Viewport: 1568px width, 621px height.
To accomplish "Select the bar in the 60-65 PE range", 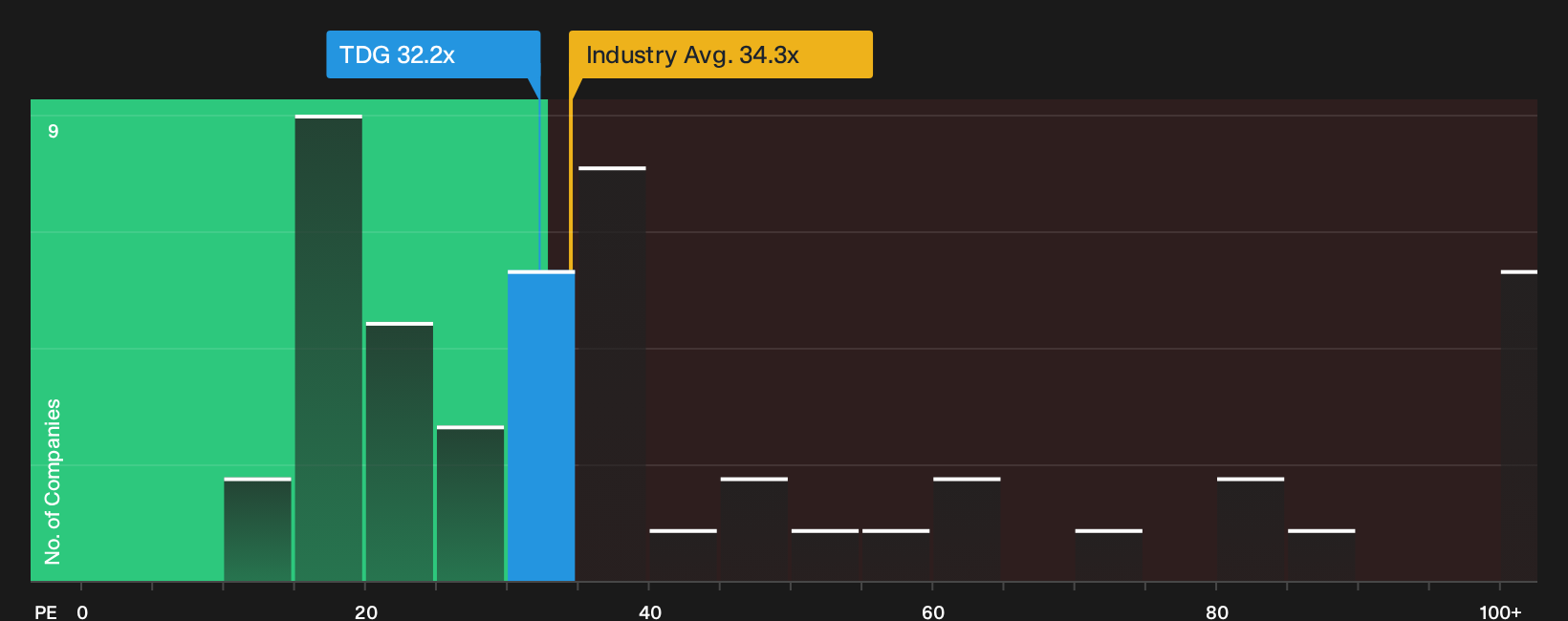I will pyautogui.click(x=967, y=529).
